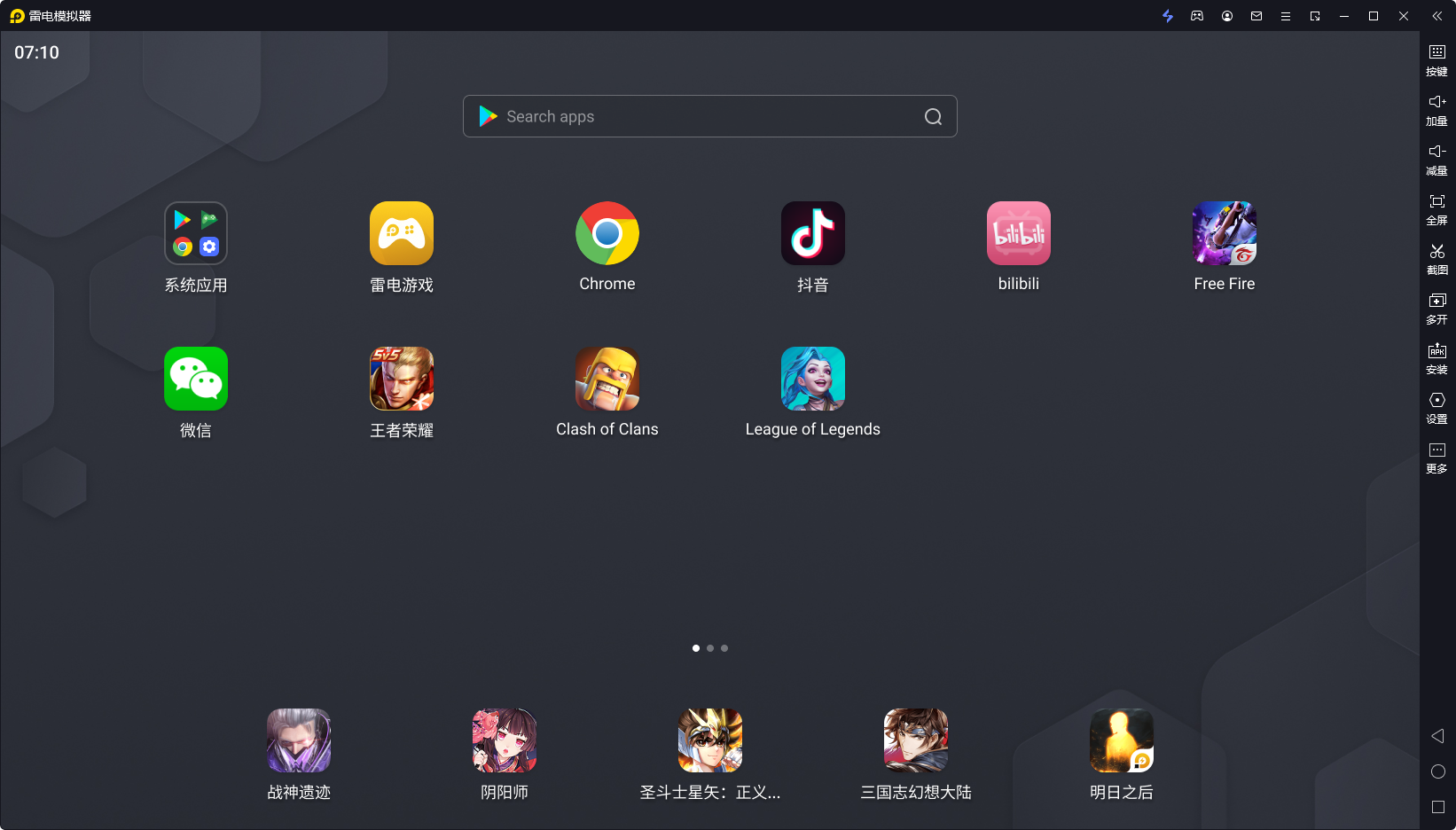Click the Google Play logo in search bar
The image size is (1456, 830).
[x=488, y=116]
